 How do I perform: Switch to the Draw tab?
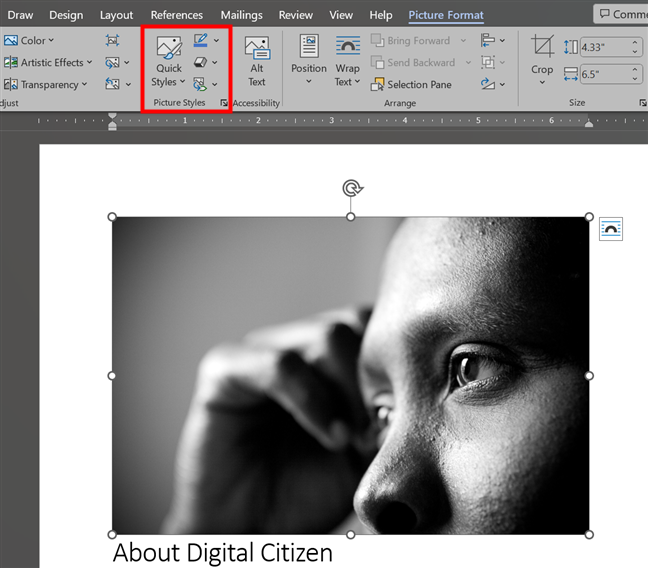click(x=20, y=15)
